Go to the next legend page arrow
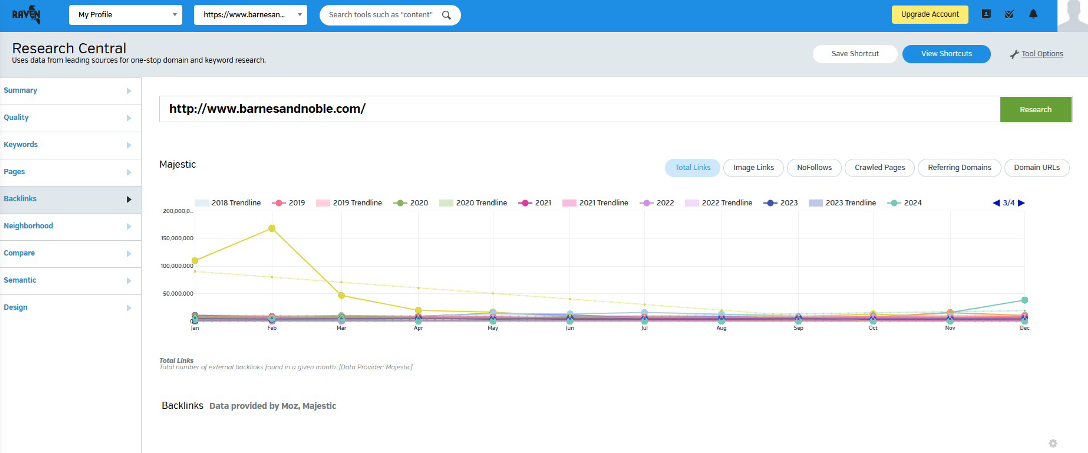Image resolution: width=1088 pixels, height=453 pixels. click(x=1021, y=203)
